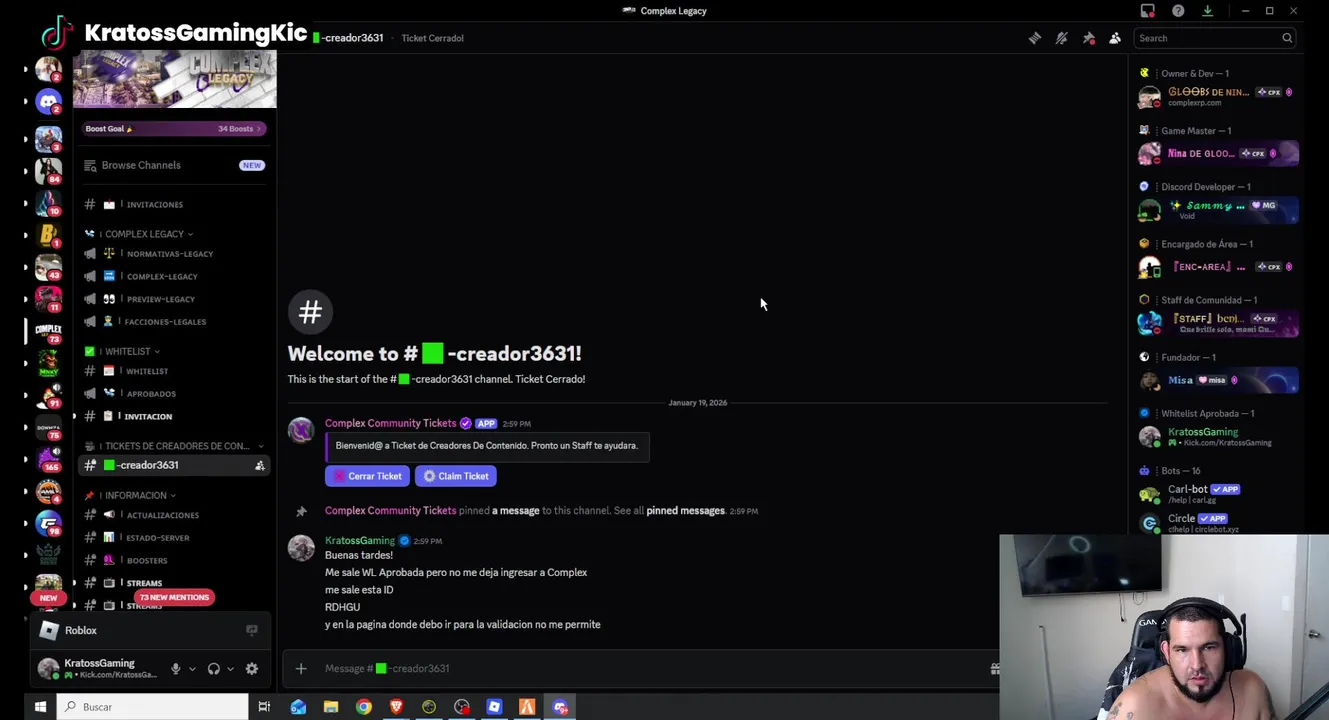Open the Inbox icon in title bar
The width and height of the screenshot is (1329, 720).
coord(1148,11)
